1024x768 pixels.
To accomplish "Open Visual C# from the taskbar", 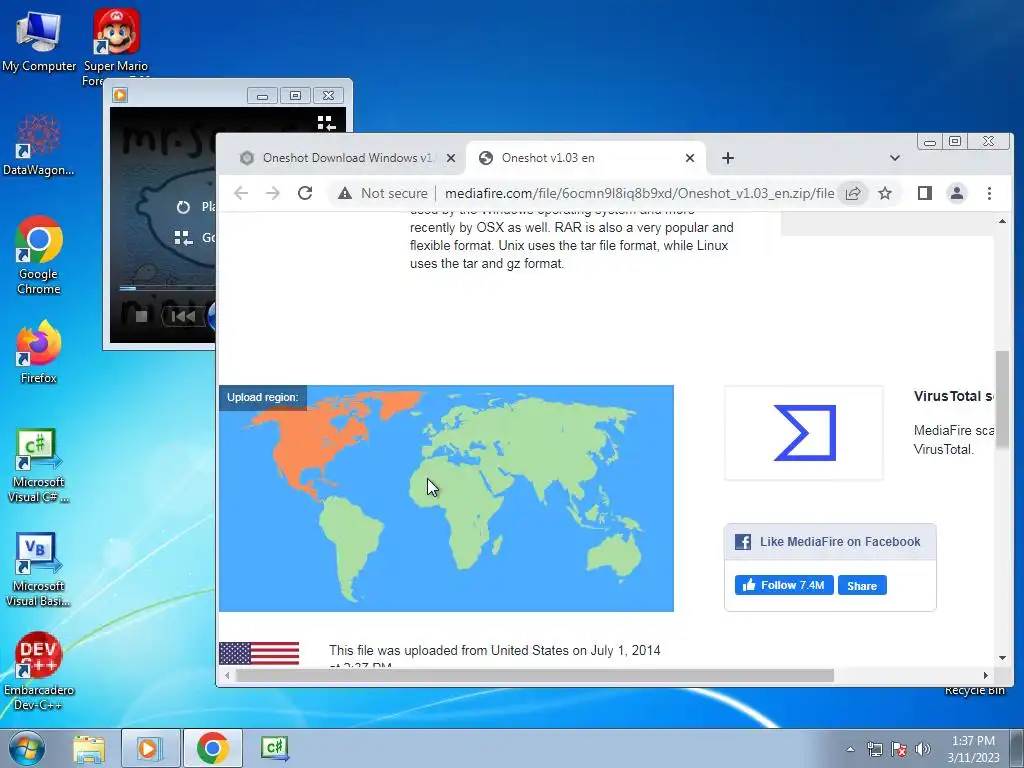I will [274, 748].
